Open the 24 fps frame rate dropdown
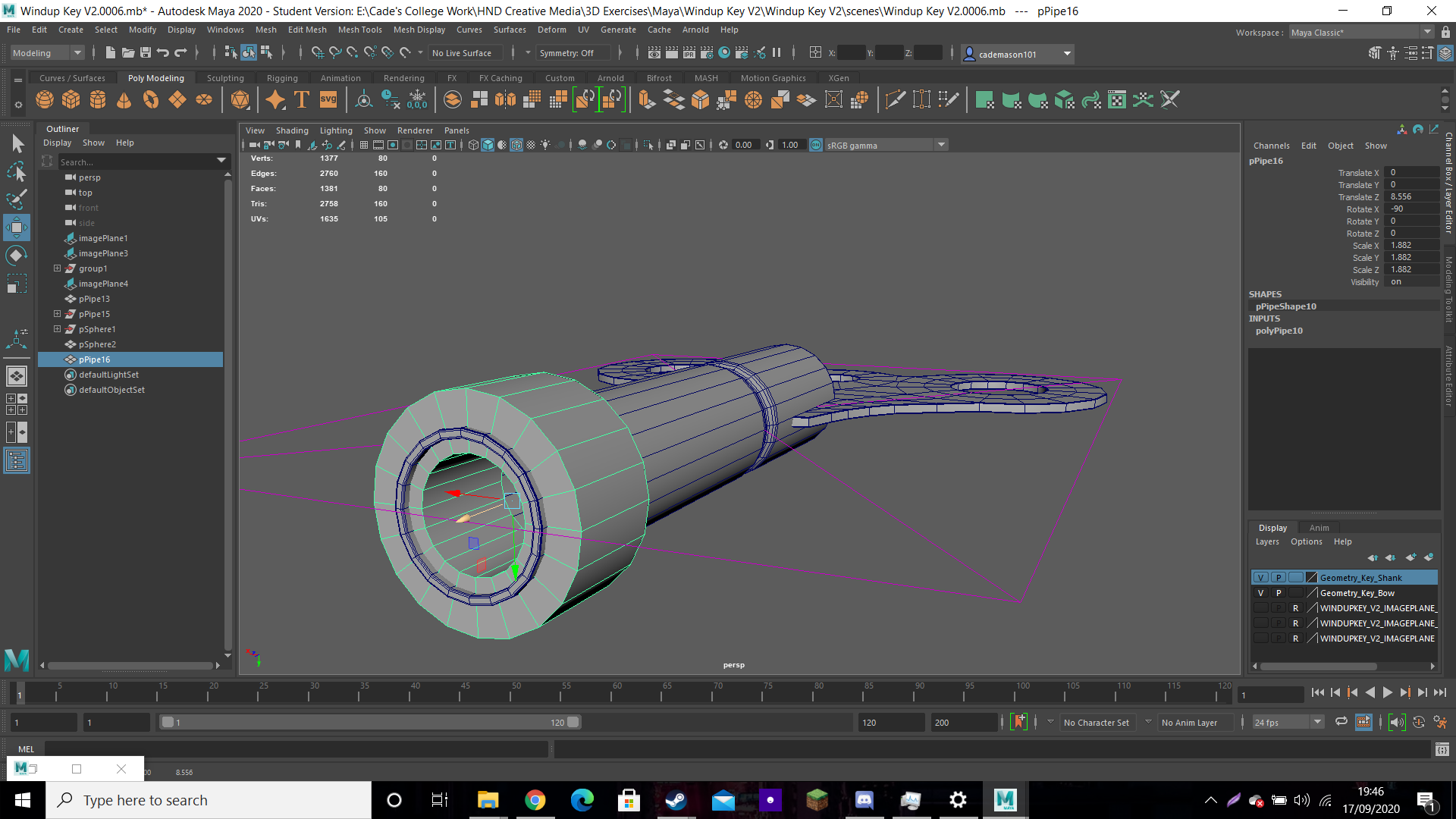 coord(1288,723)
